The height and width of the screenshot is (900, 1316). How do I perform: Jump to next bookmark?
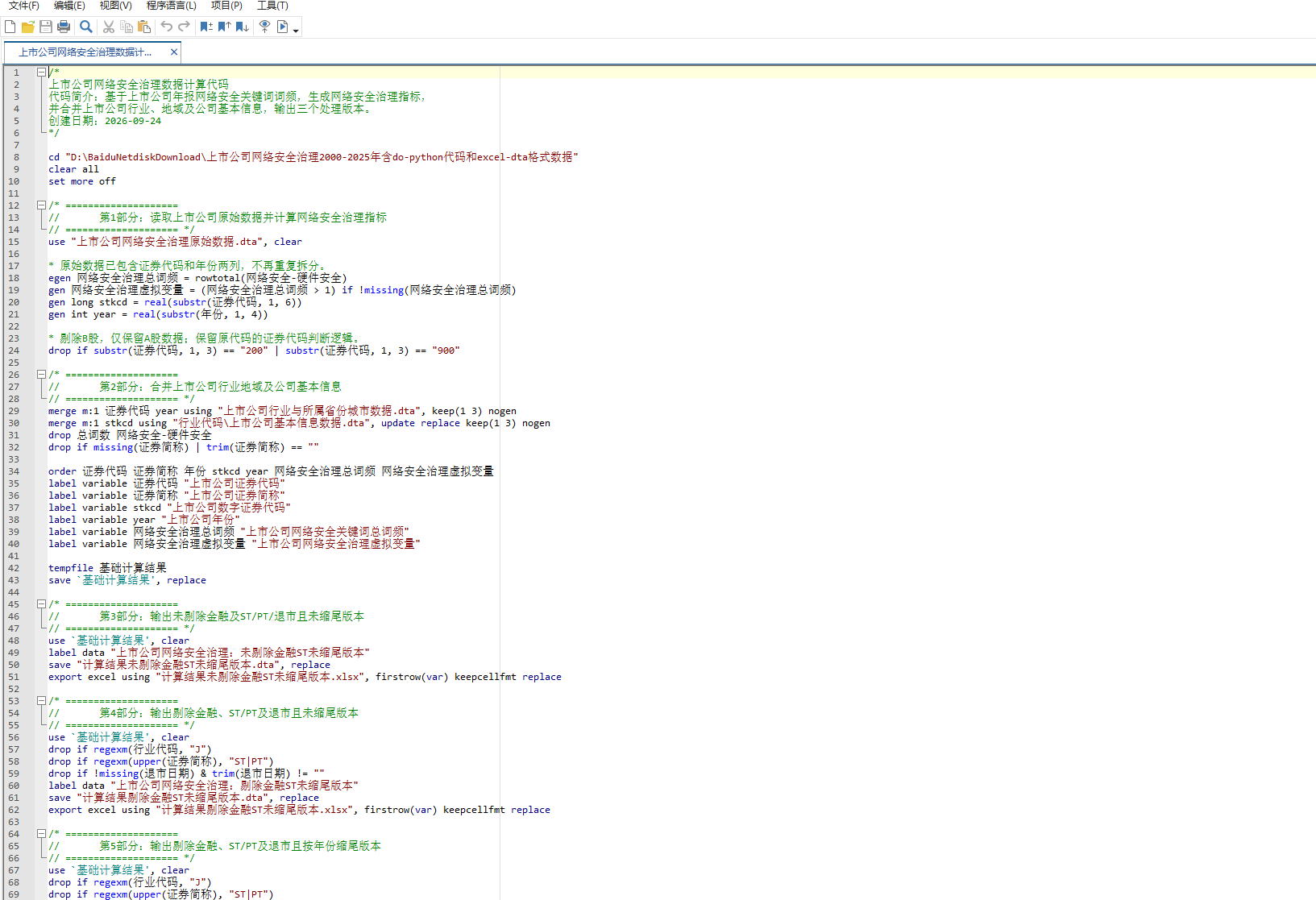pos(242,27)
